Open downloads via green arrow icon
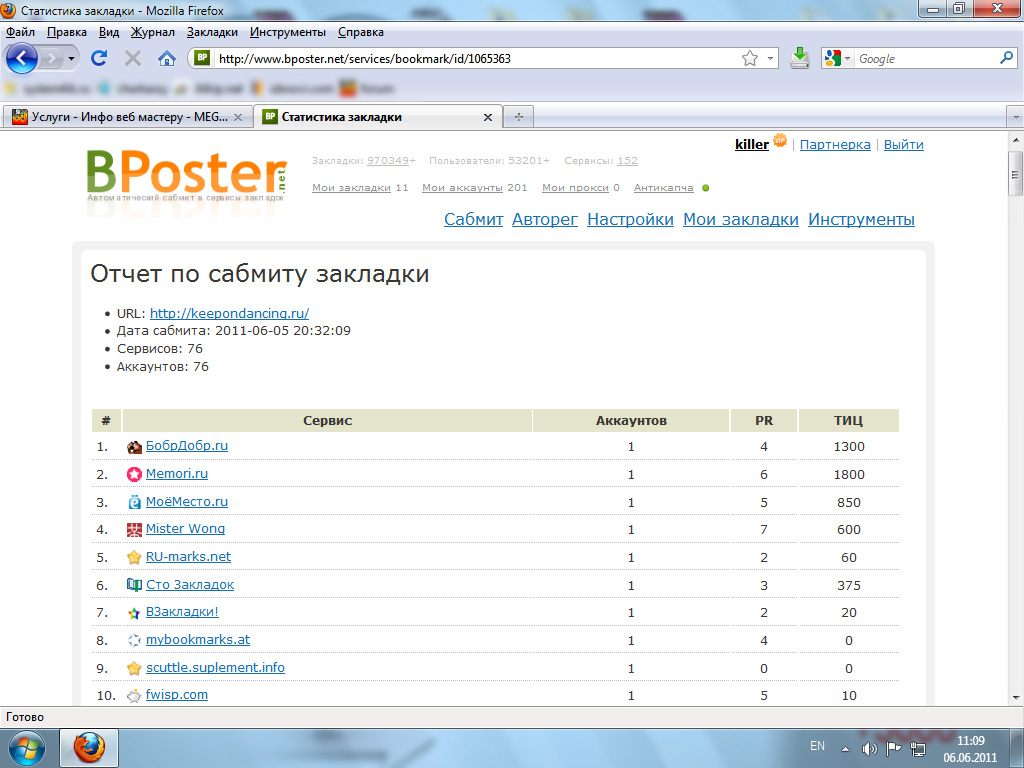The height and width of the screenshot is (768, 1024). 800,58
